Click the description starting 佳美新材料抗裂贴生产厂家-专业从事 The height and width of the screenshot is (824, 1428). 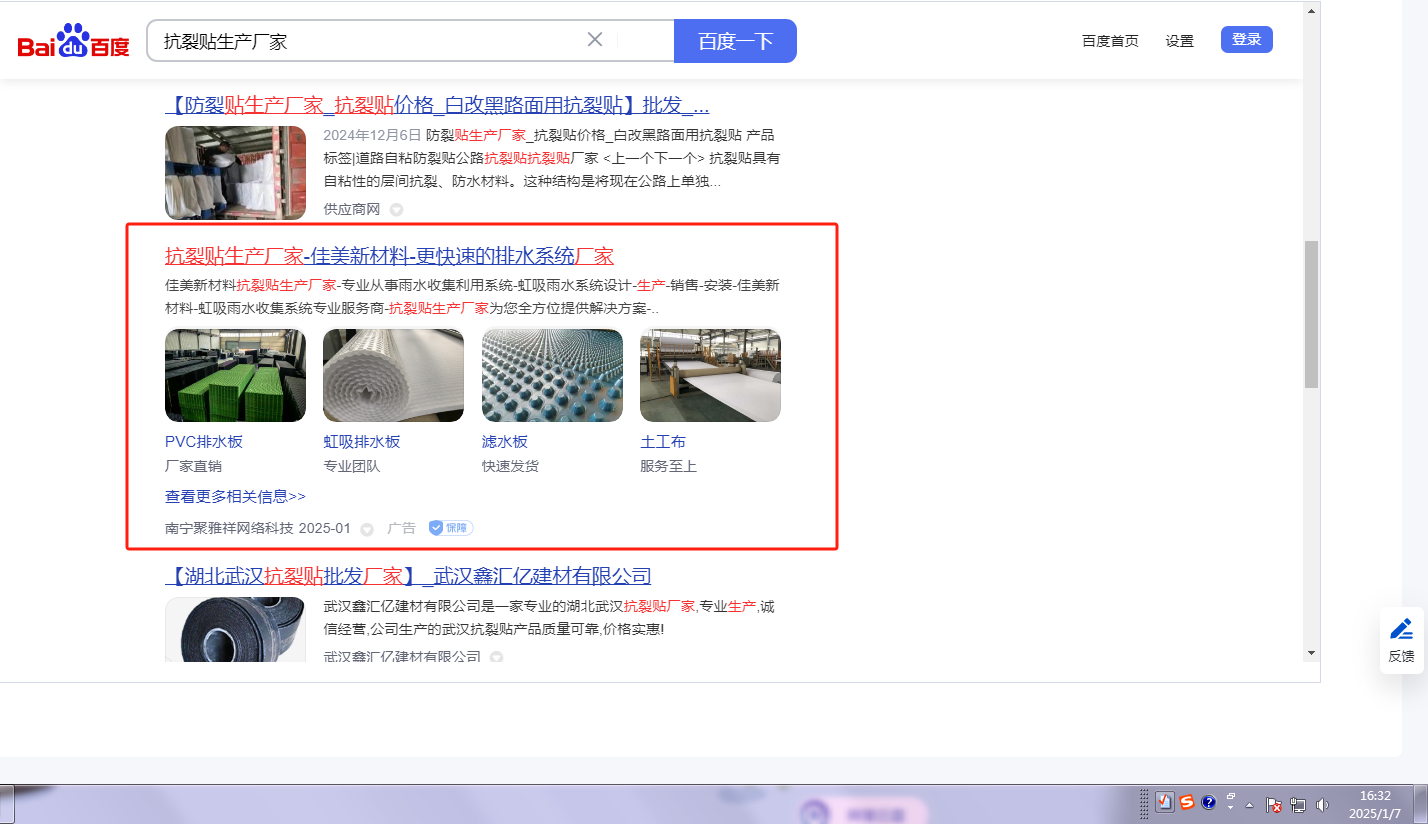tap(472, 296)
